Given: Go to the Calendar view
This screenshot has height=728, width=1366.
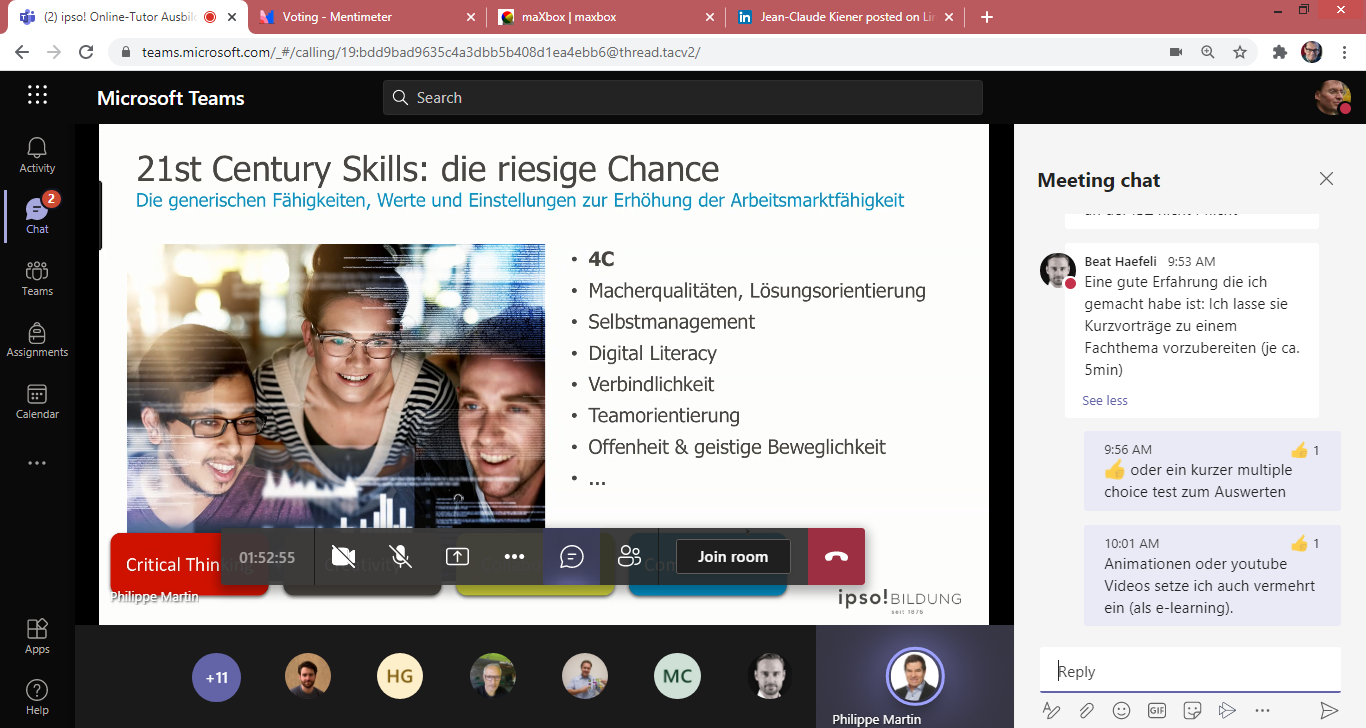Looking at the screenshot, I should click(x=37, y=401).
